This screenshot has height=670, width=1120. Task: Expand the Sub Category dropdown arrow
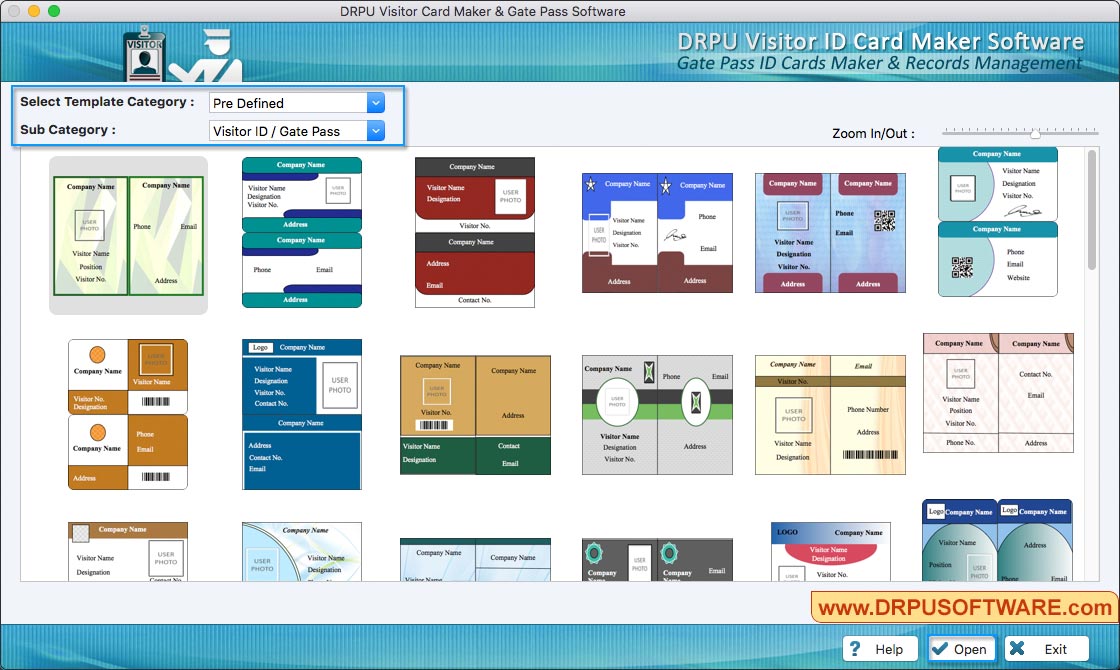pos(375,130)
